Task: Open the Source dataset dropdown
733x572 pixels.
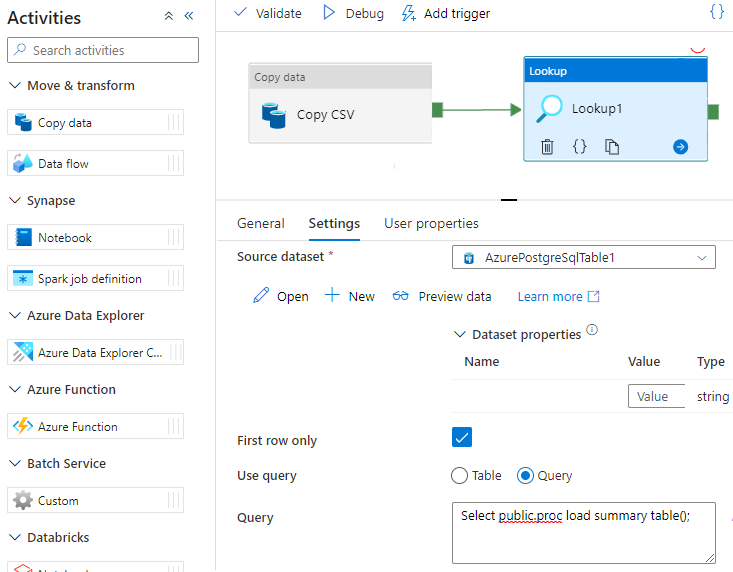Action: coord(584,257)
